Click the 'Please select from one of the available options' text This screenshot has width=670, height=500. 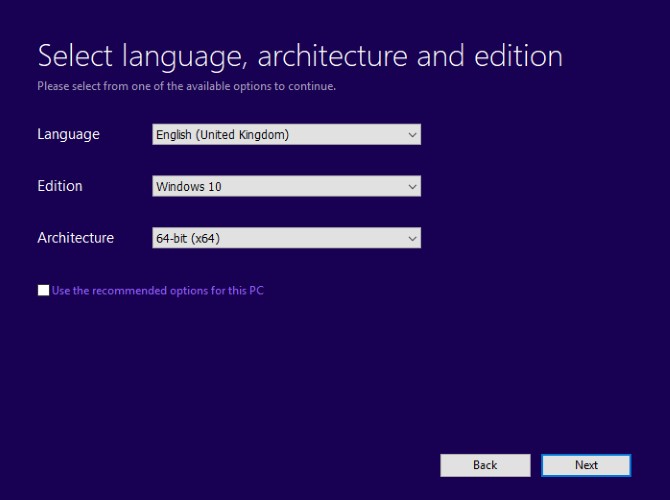[x=186, y=86]
